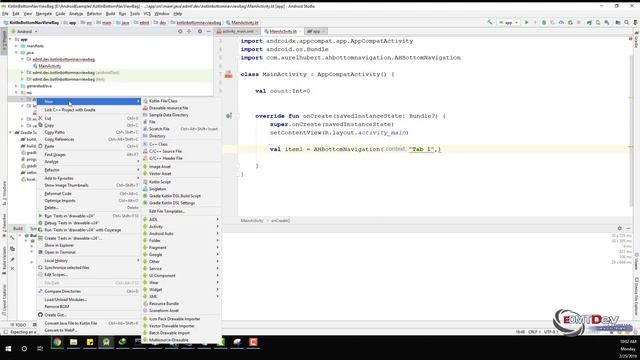Click the Singleton template icon

click(145, 189)
